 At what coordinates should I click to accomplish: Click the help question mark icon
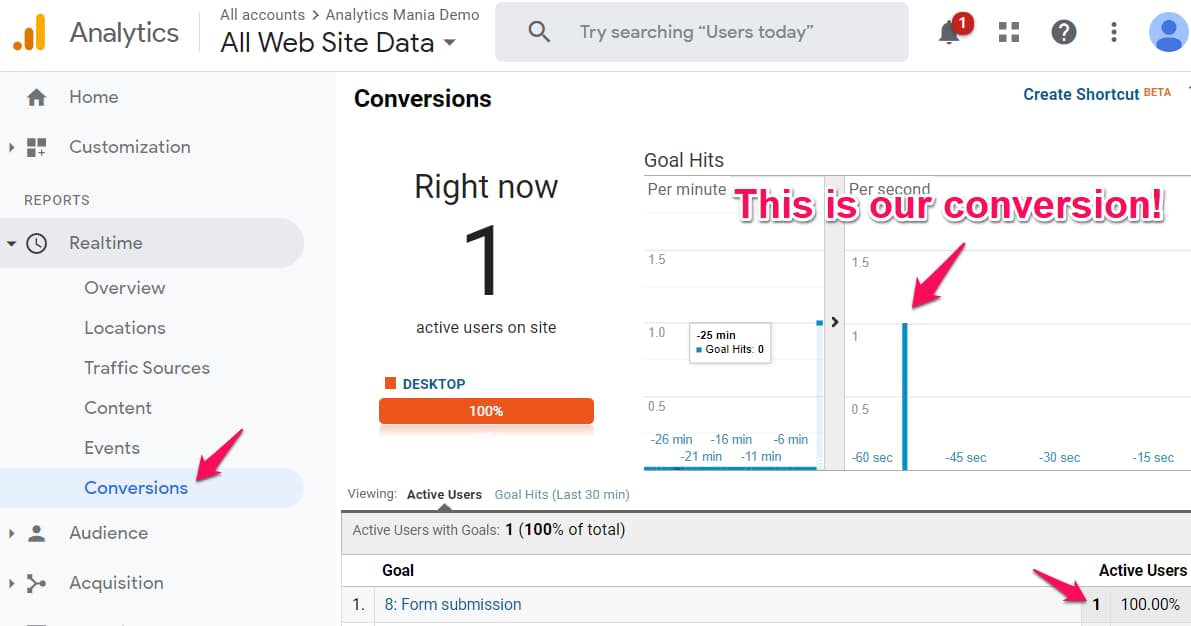(1063, 32)
